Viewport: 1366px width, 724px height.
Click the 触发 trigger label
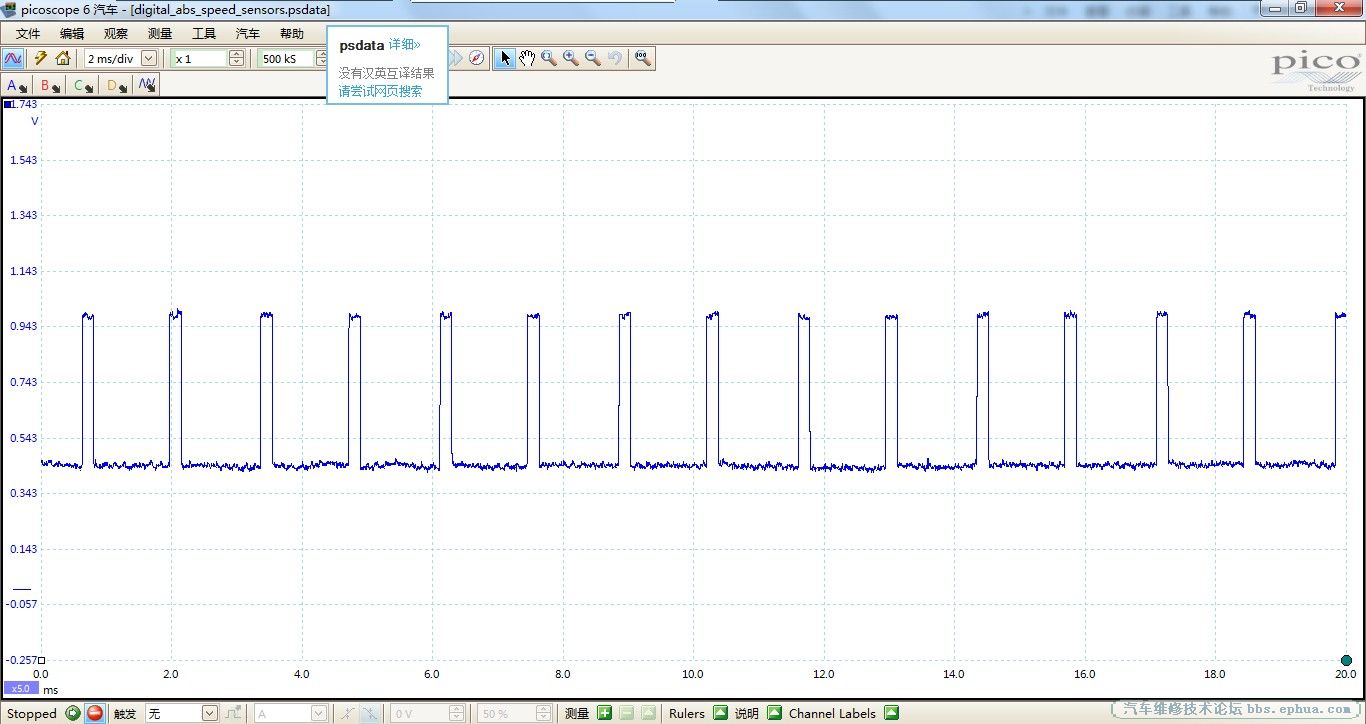point(125,713)
